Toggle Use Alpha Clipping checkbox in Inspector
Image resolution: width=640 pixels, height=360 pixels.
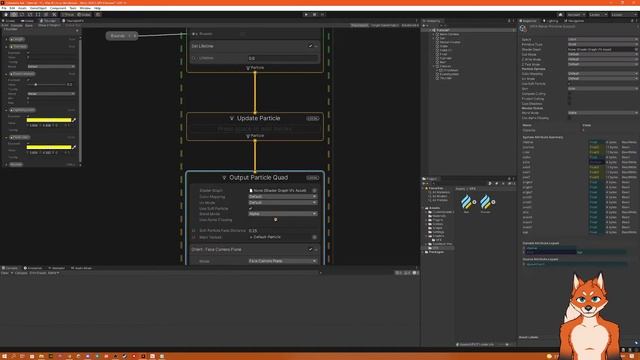click(570, 118)
